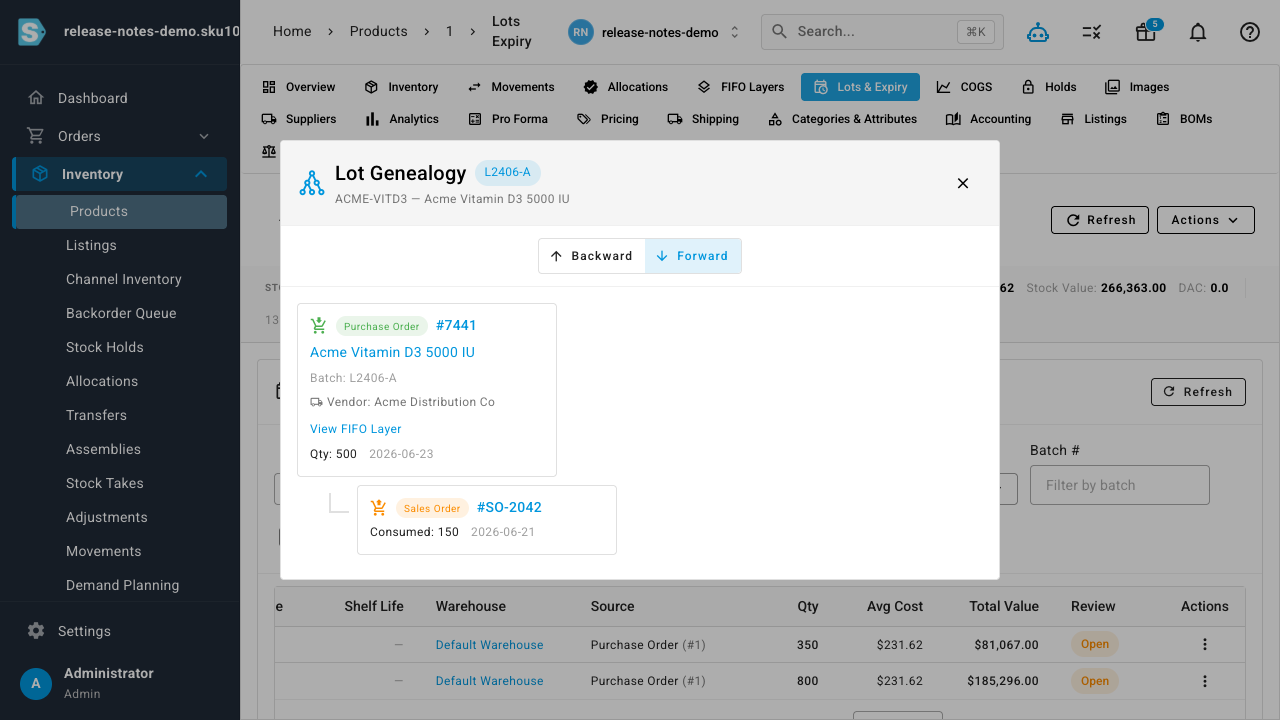The height and width of the screenshot is (720, 1280).
Task: Click the L2406-A lot badge
Action: (508, 173)
